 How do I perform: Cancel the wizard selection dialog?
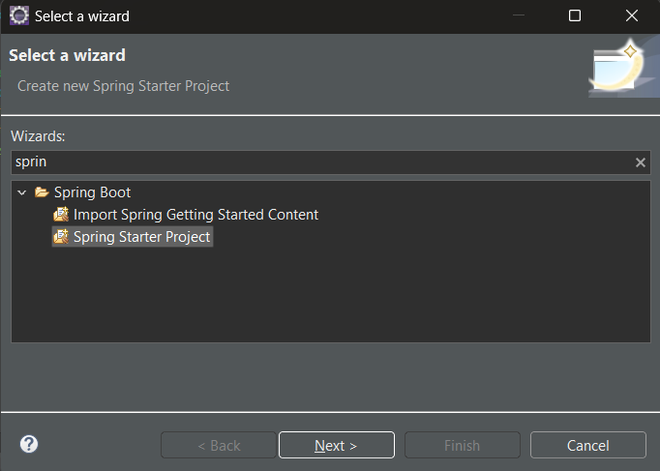click(587, 445)
